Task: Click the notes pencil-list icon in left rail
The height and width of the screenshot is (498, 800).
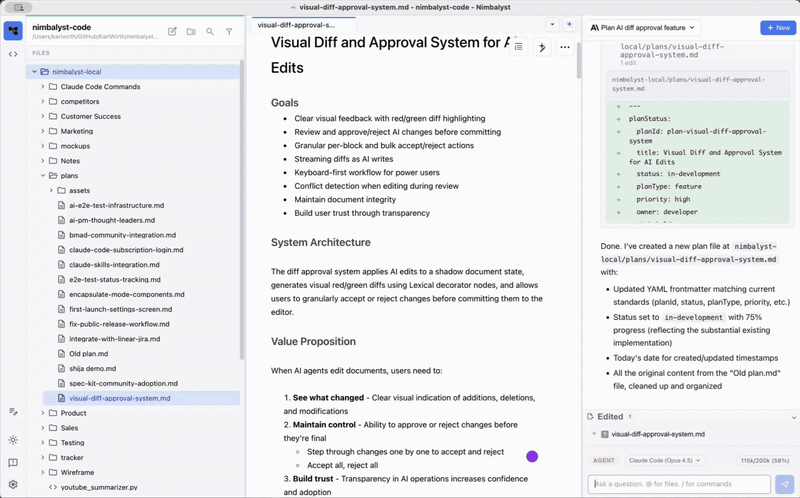Action: [x=13, y=412]
